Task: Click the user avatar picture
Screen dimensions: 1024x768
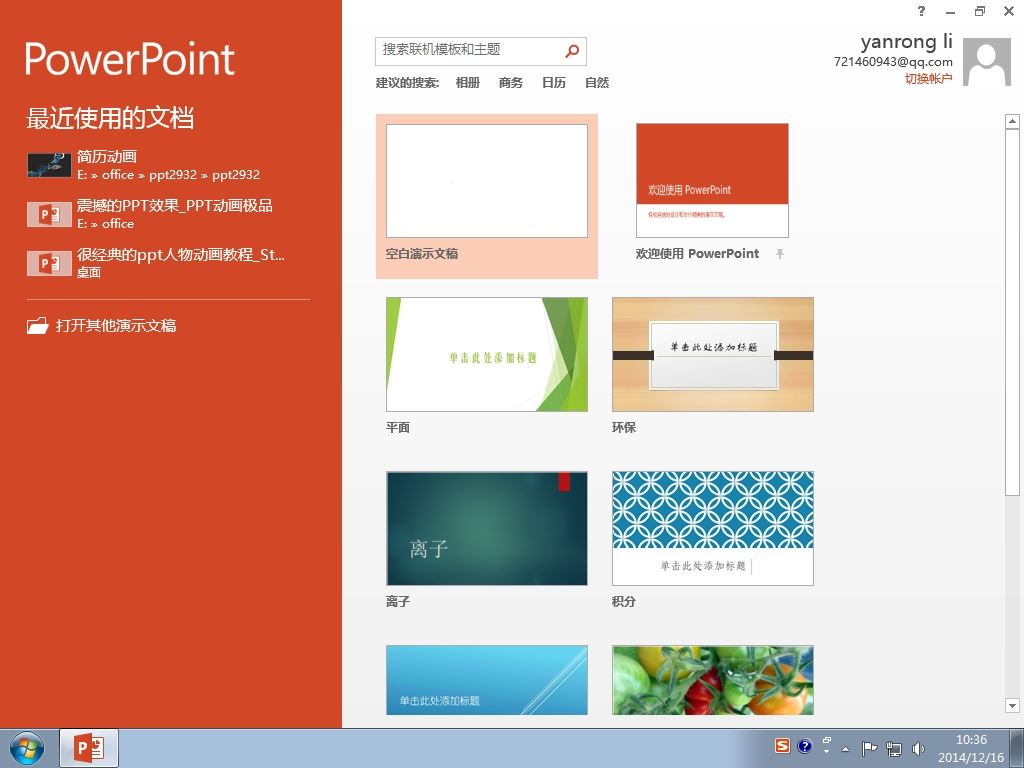Action: (987, 62)
